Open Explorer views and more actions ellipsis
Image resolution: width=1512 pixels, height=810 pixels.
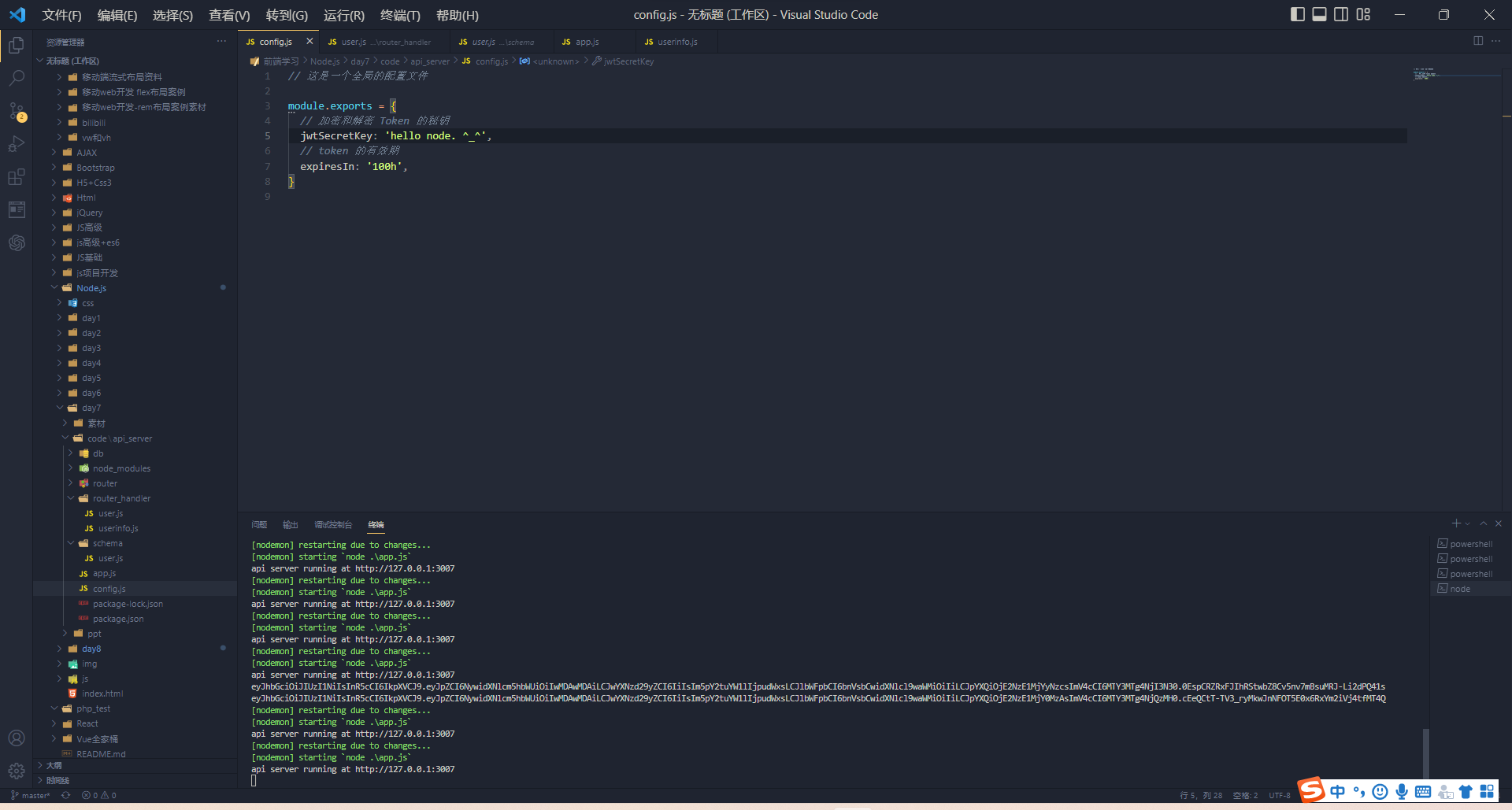[x=221, y=41]
